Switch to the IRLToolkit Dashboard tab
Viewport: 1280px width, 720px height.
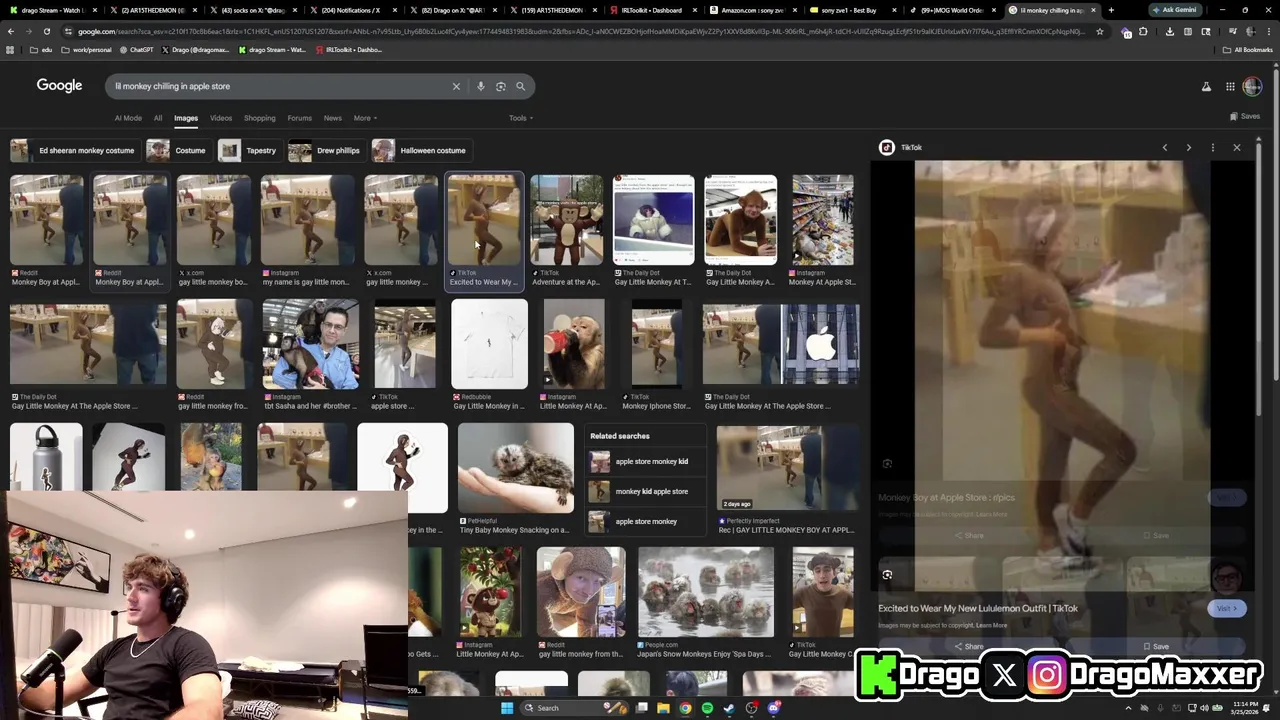pyautogui.click(x=651, y=10)
